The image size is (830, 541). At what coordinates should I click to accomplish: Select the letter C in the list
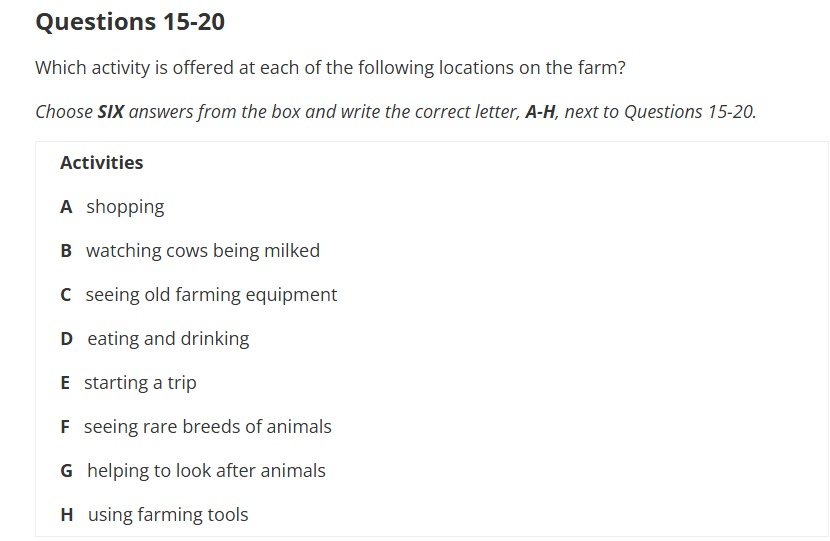[66, 295]
